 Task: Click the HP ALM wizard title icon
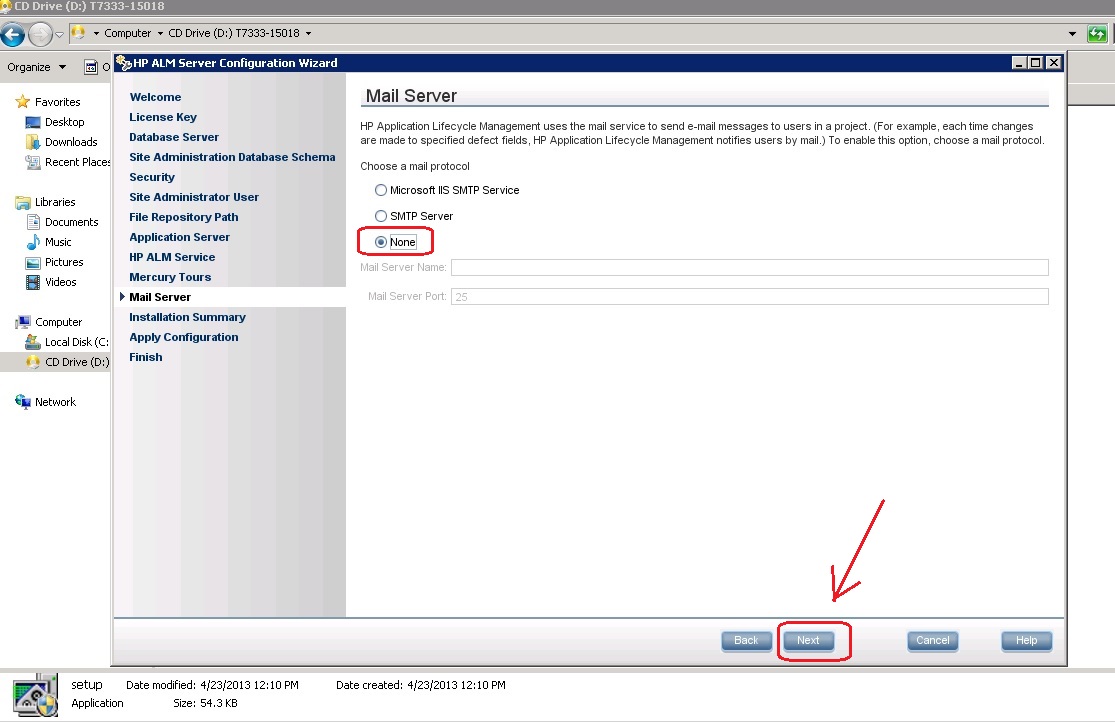point(124,63)
